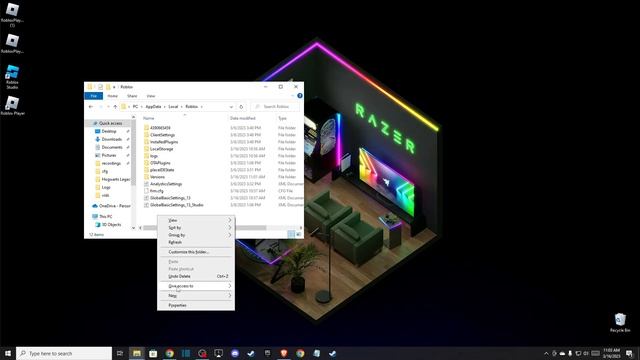This screenshot has width=640, height=360.
Task: Open the Give access to submenu
Action: click(196, 286)
